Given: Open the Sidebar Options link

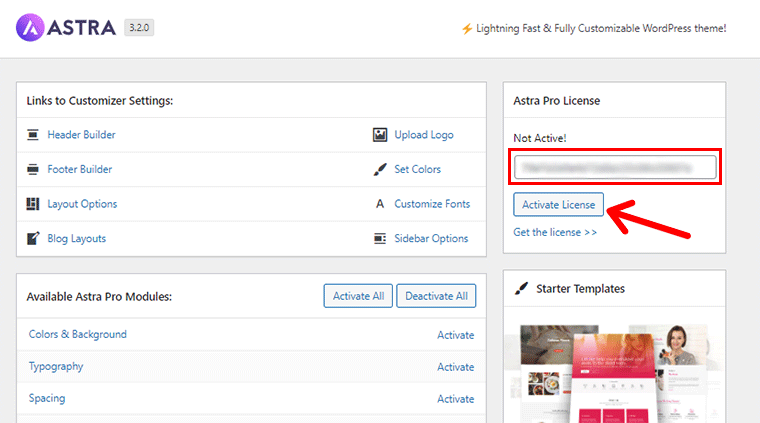Looking at the screenshot, I should pyautogui.click(x=431, y=238).
